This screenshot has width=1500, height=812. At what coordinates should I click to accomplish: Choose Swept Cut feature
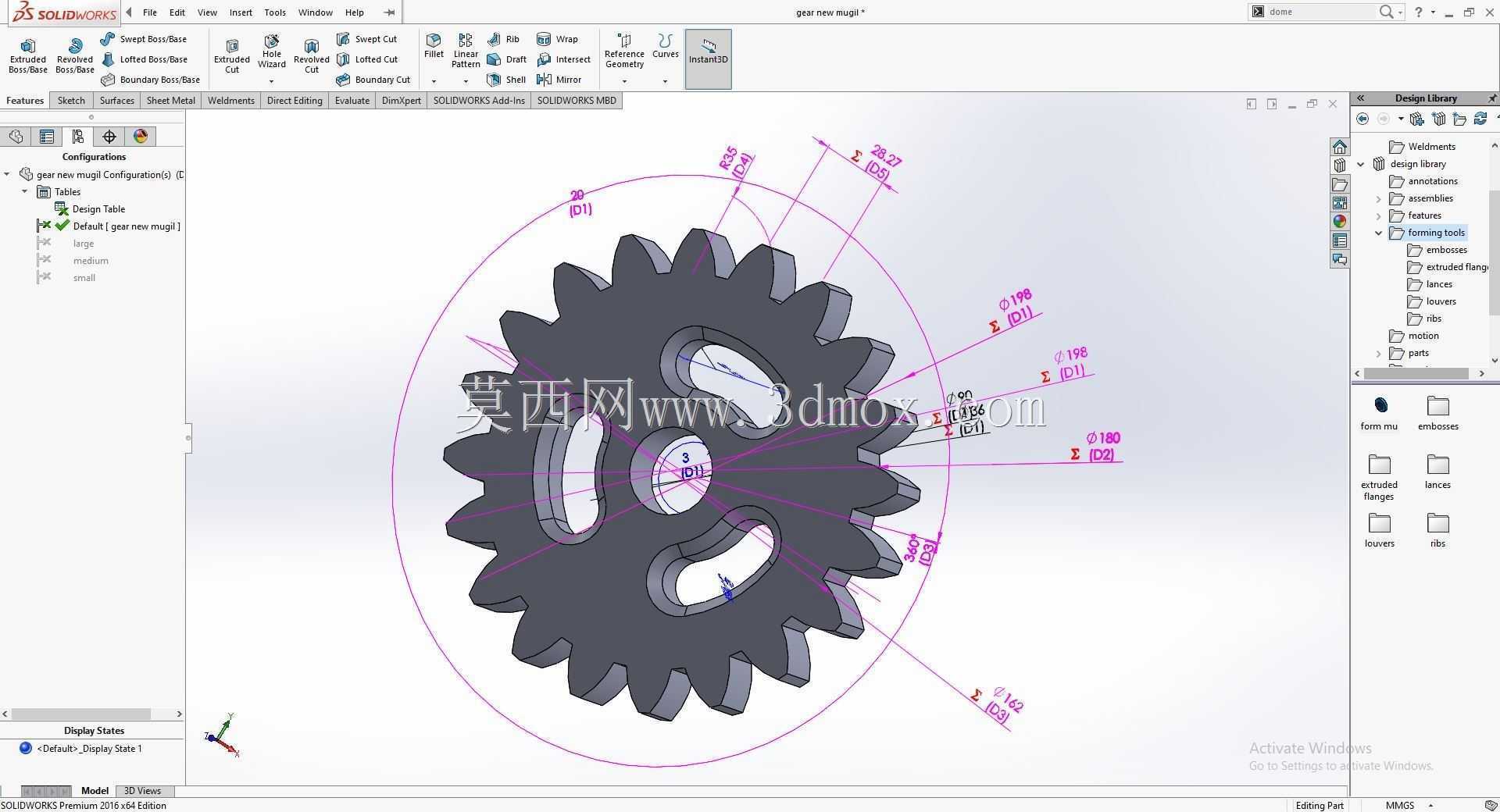[366, 39]
